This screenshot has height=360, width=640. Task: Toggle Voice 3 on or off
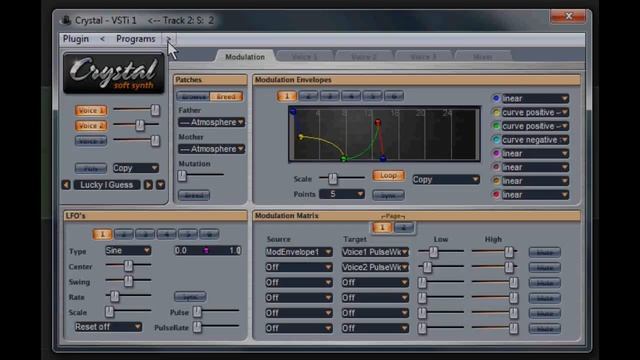coord(91,141)
